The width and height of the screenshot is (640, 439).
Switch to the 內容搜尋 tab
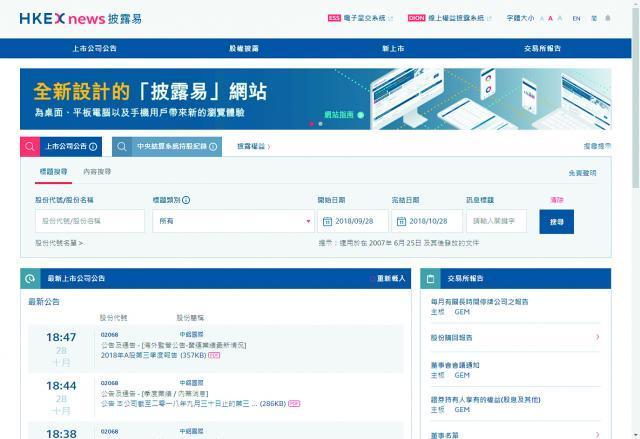[97, 172]
